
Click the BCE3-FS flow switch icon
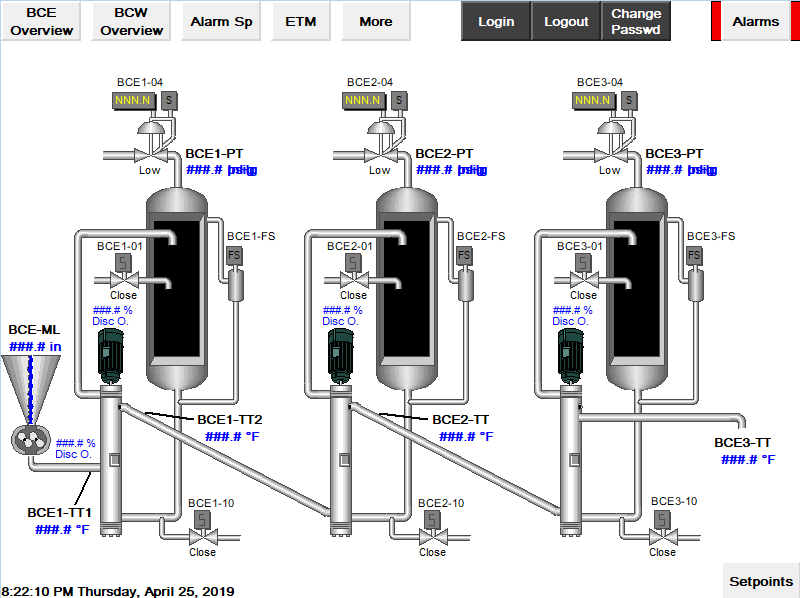pos(694,255)
